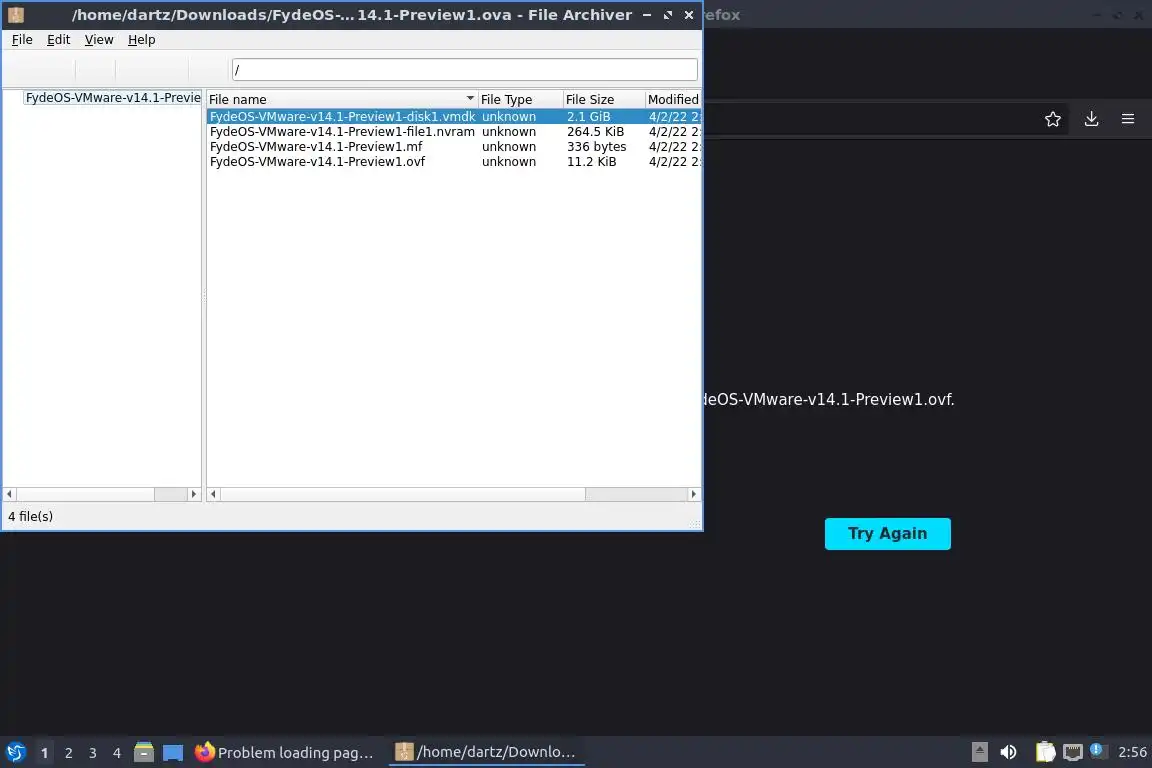This screenshot has height=768, width=1152.
Task: Open the update notification tray icon
Action: pyautogui.click(x=1096, y=750)
